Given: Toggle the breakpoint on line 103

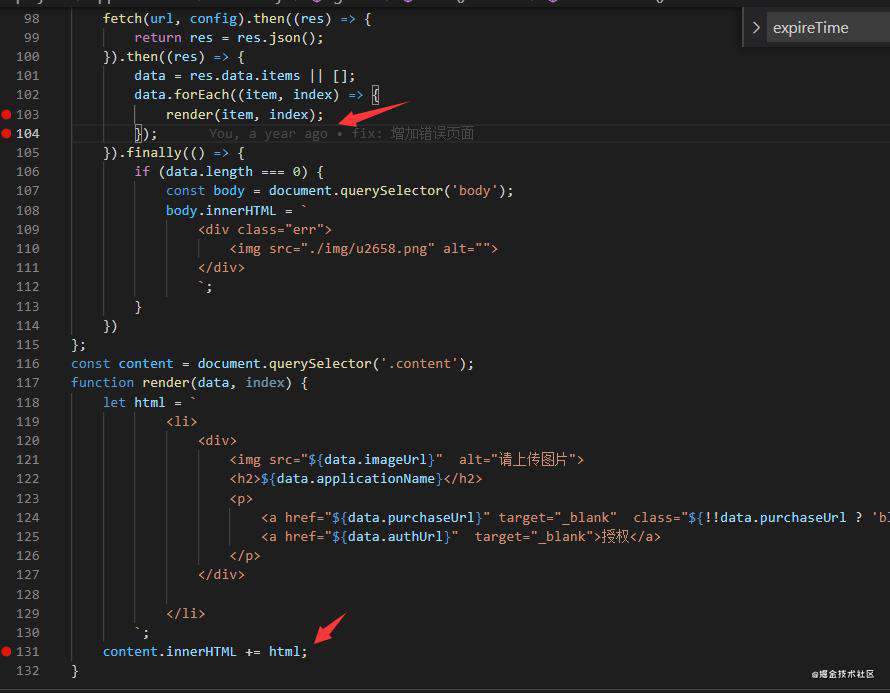Looking at the screenshot, I should [6, 115].
